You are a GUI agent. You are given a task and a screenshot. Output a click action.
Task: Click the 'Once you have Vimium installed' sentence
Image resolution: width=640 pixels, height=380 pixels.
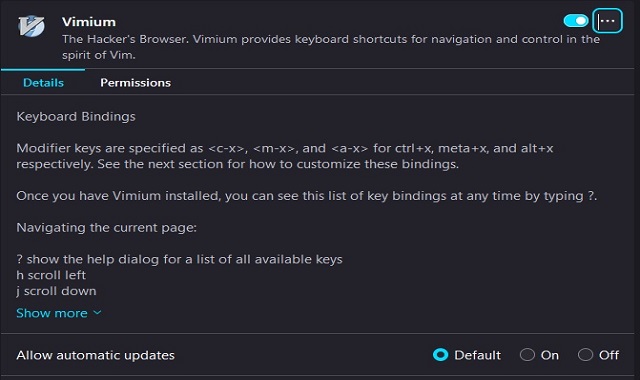307,196
